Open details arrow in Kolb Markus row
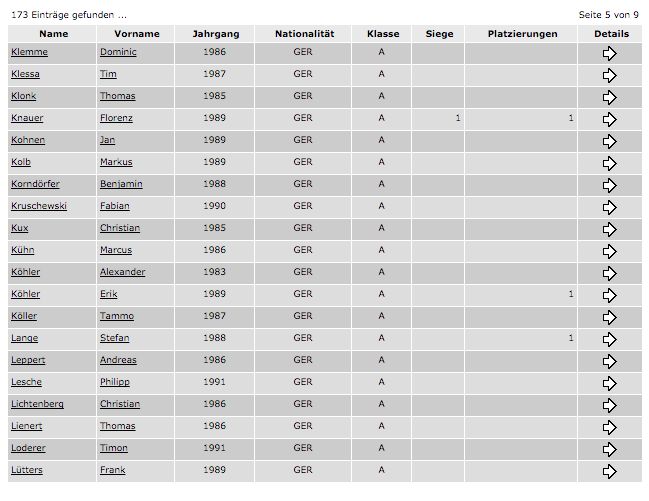 (x=610, y=163)
